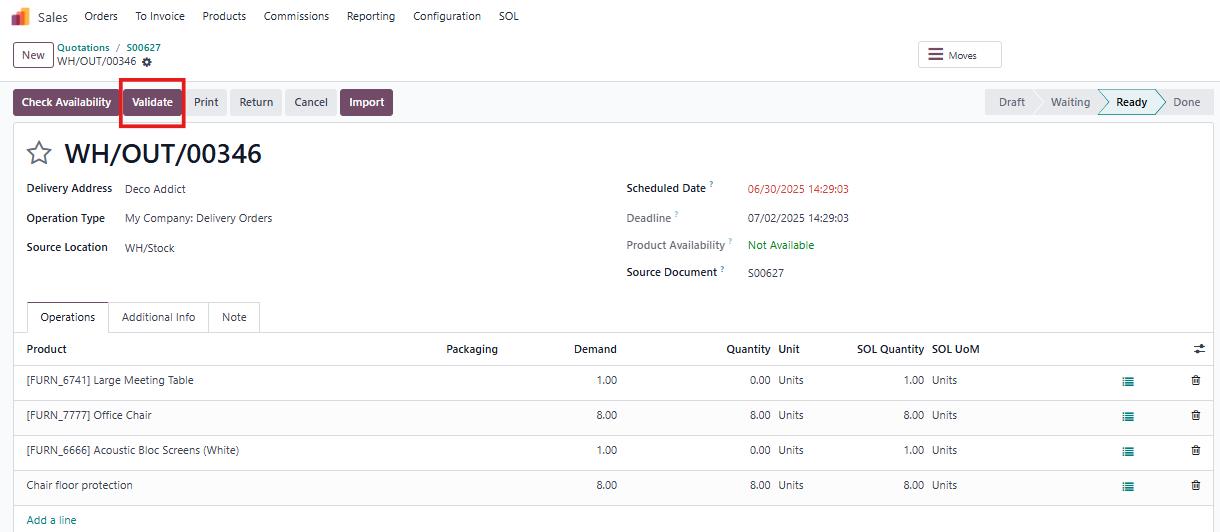Screen dimensions: 1220x532
Task: Switch to the Additional Info tab
Action: point(158,317)
